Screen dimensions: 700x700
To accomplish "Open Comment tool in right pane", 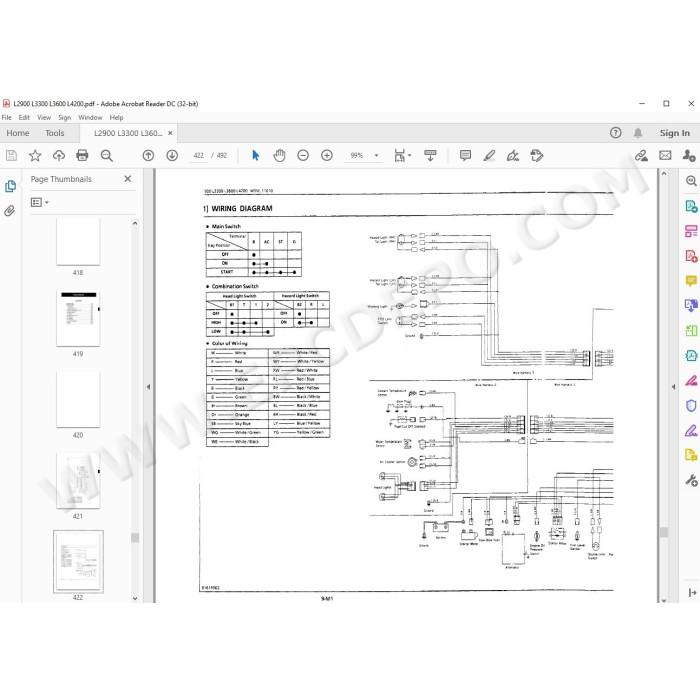I will pos(691,281).
